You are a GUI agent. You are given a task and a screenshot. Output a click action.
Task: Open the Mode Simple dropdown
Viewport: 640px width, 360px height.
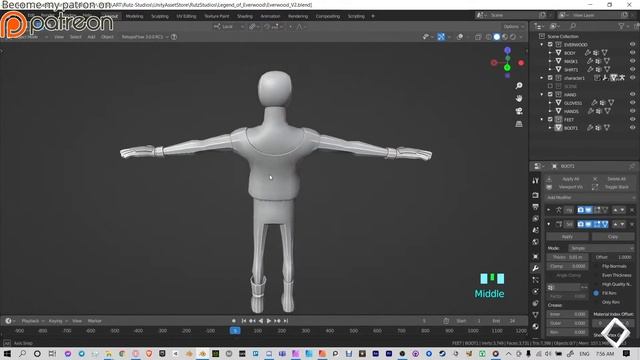pyautogui.click(x=602, y=248)
